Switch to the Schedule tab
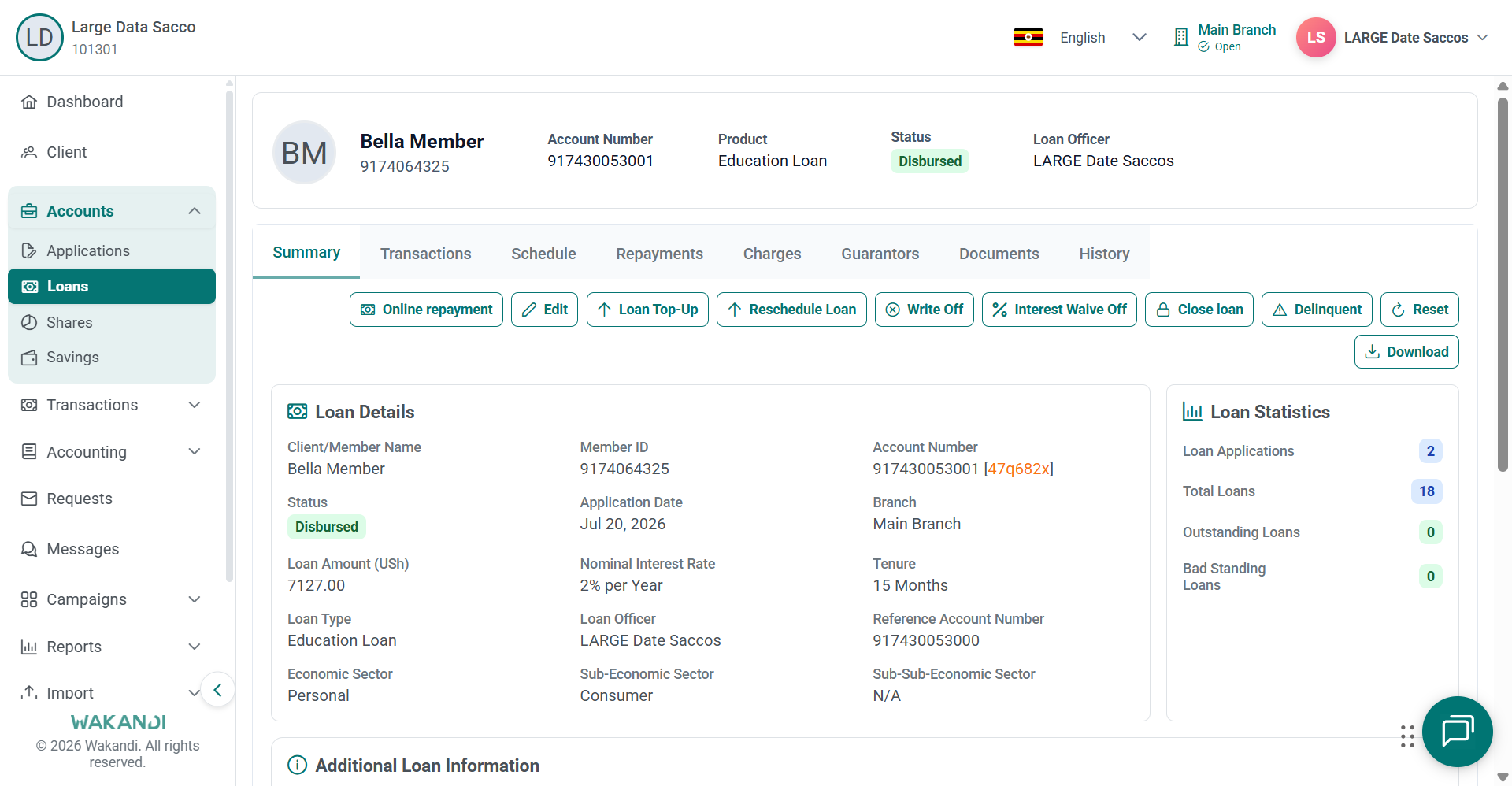 [x=543, y=254]
